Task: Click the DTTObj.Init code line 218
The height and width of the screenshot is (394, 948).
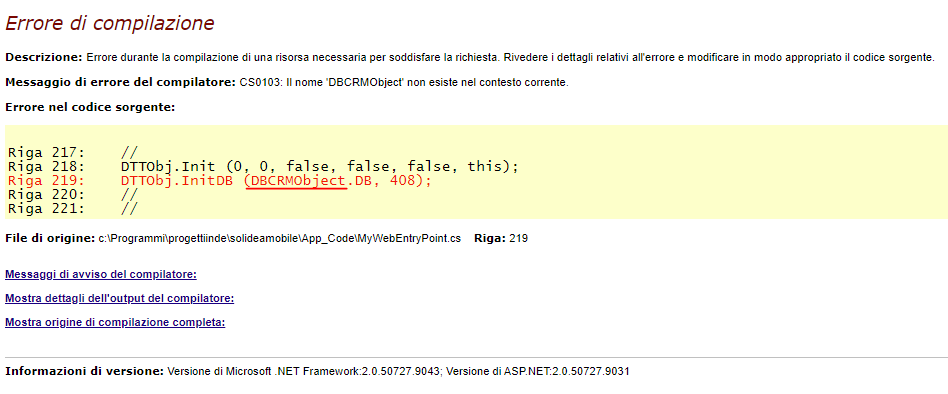Action: (264, 167)
